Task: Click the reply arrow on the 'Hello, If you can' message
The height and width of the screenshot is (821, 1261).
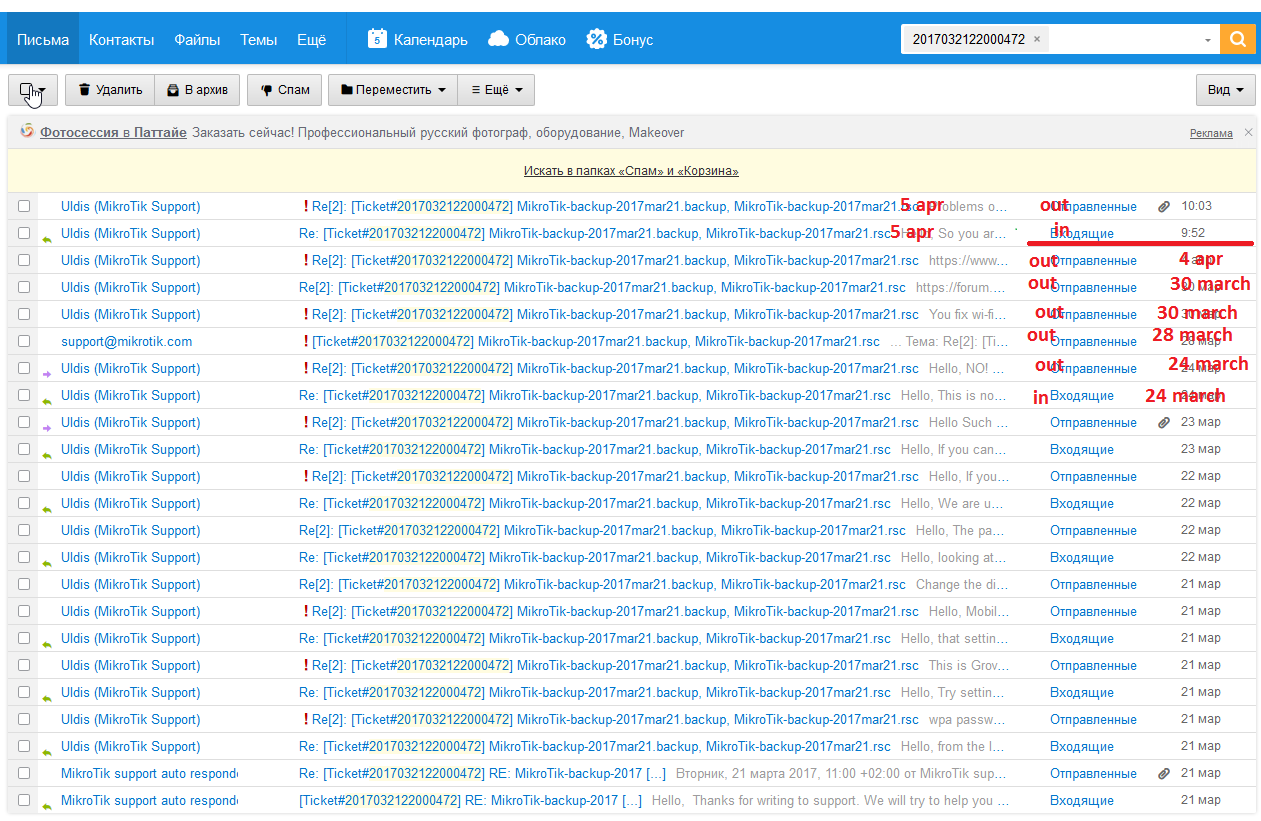Action: [x=46, y=454]
